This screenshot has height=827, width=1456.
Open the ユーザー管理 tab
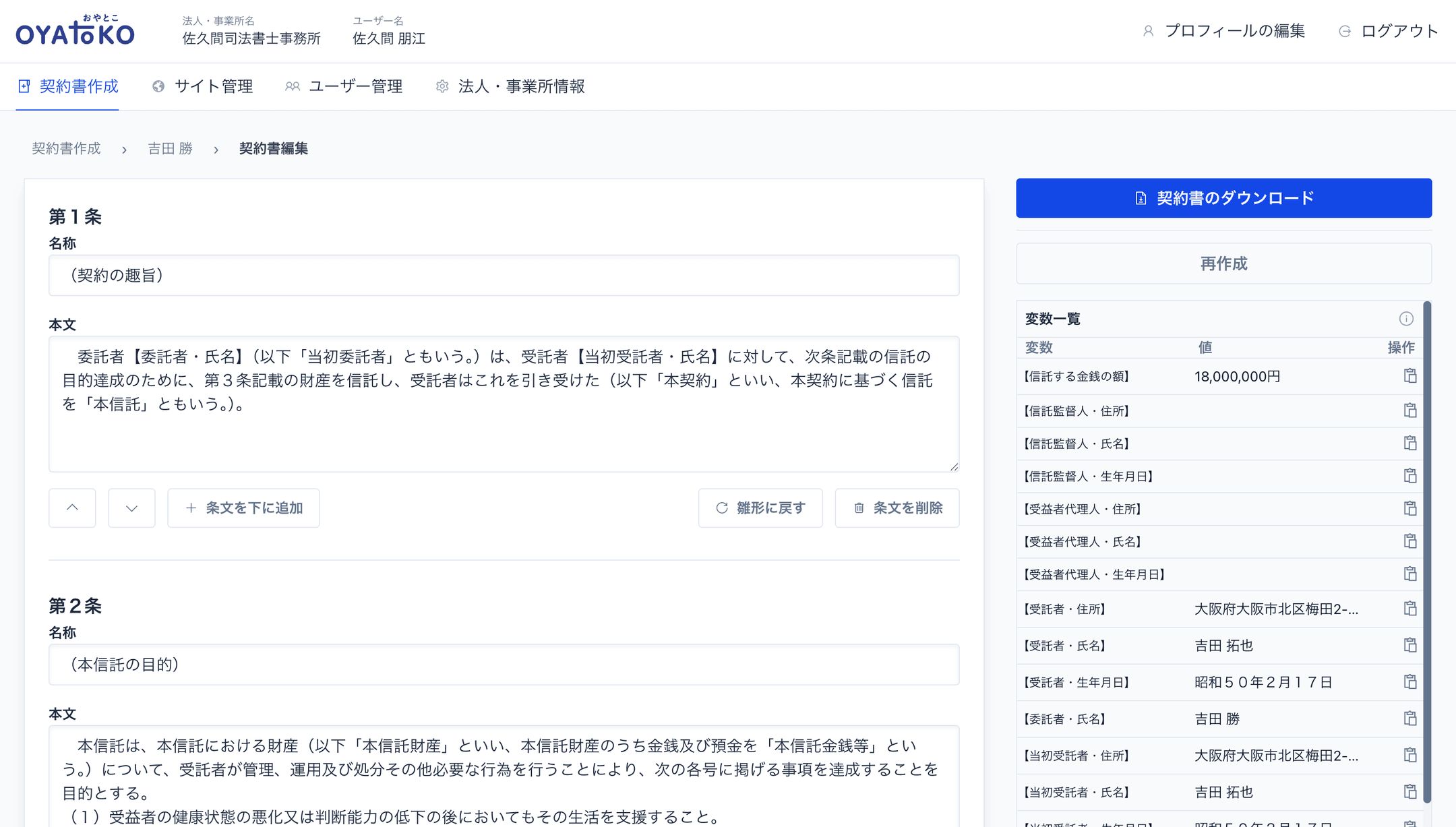coord(344,86)
